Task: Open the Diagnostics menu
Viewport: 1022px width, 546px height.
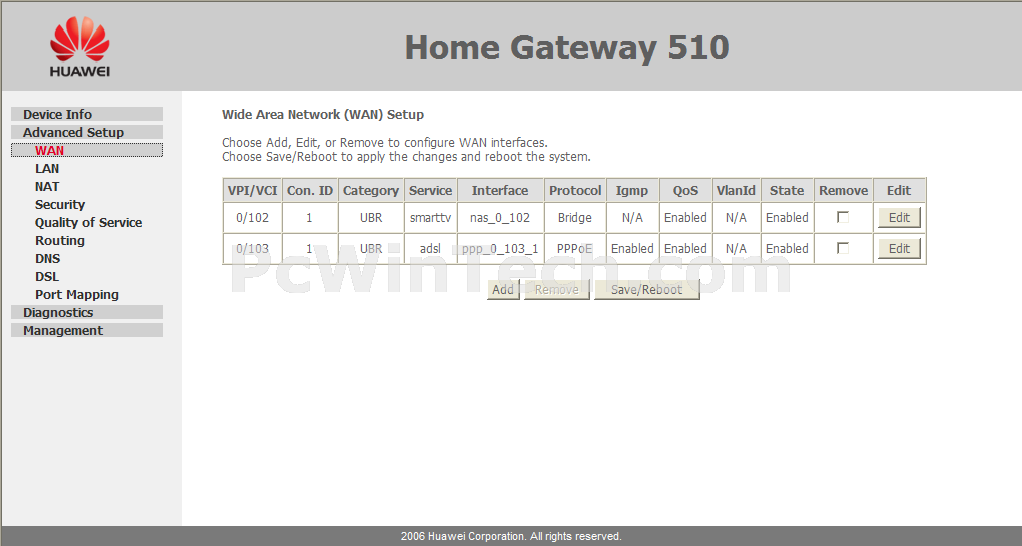Action: coord(87,312)
